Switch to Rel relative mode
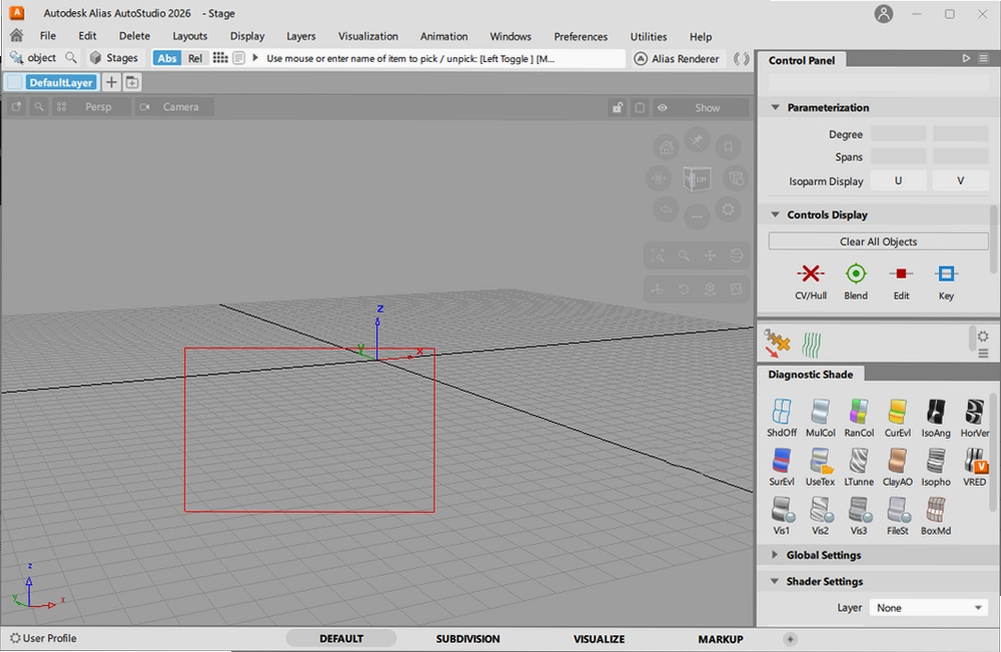1001x652 pixels. point(195,58)
